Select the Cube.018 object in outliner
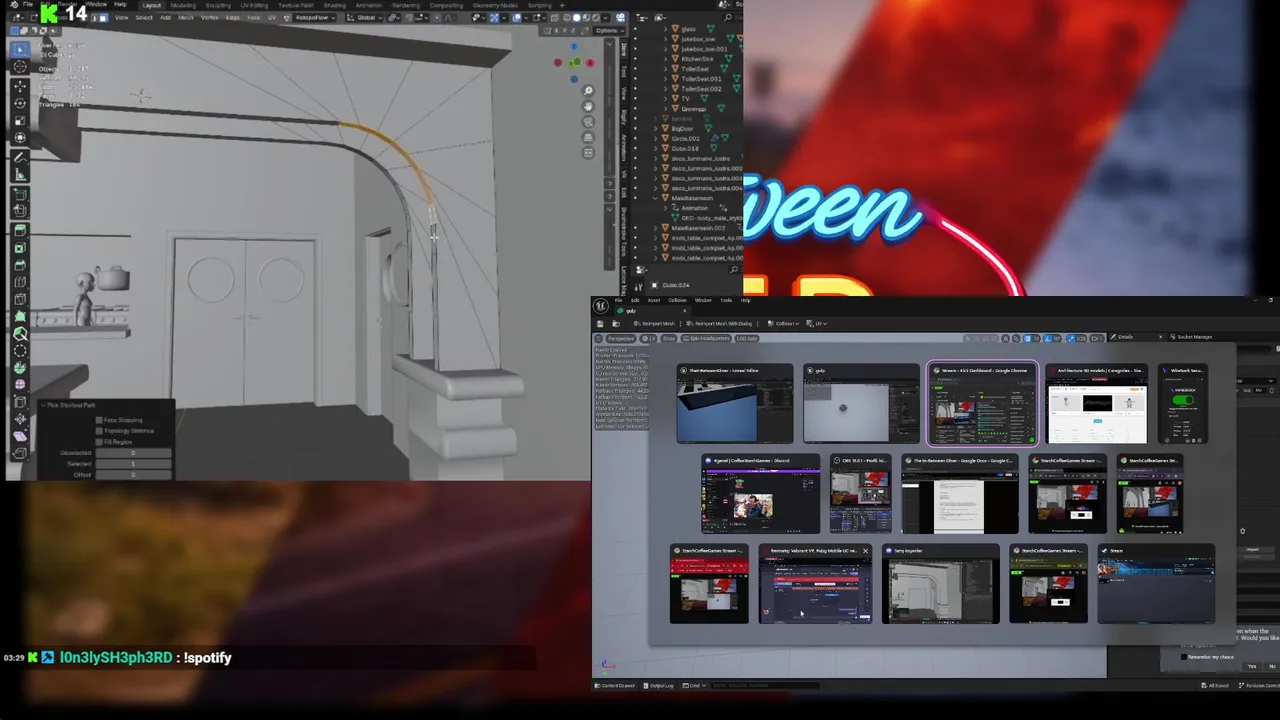1280x720 pixels. coord(686,148)
